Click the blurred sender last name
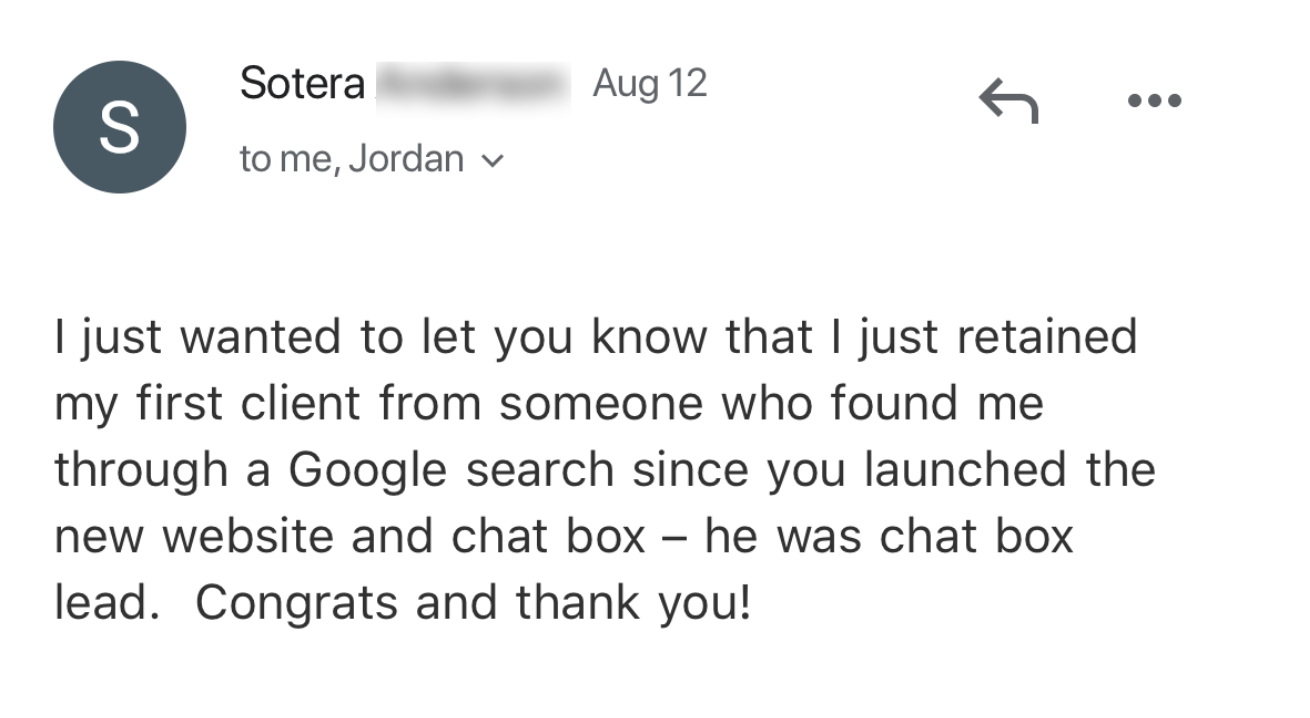Viewport: 1310px width, 718px height. tap(472, 84)
